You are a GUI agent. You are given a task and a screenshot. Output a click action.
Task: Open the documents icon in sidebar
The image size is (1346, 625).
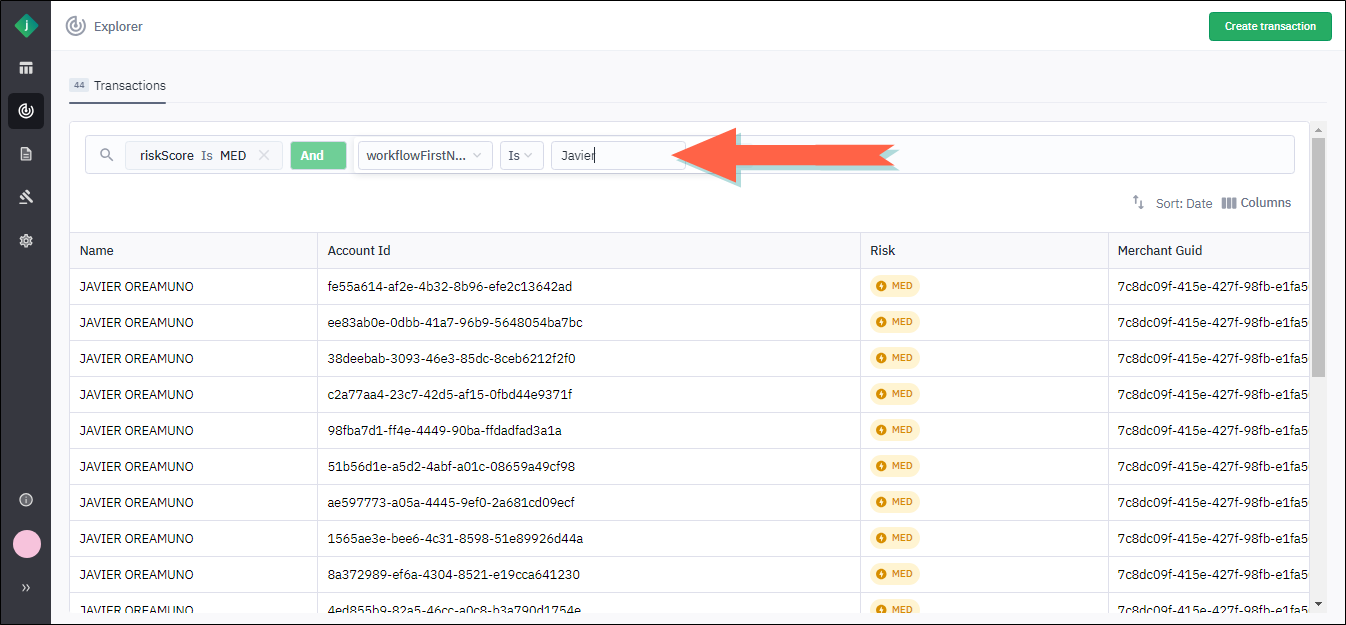[26, 154]
